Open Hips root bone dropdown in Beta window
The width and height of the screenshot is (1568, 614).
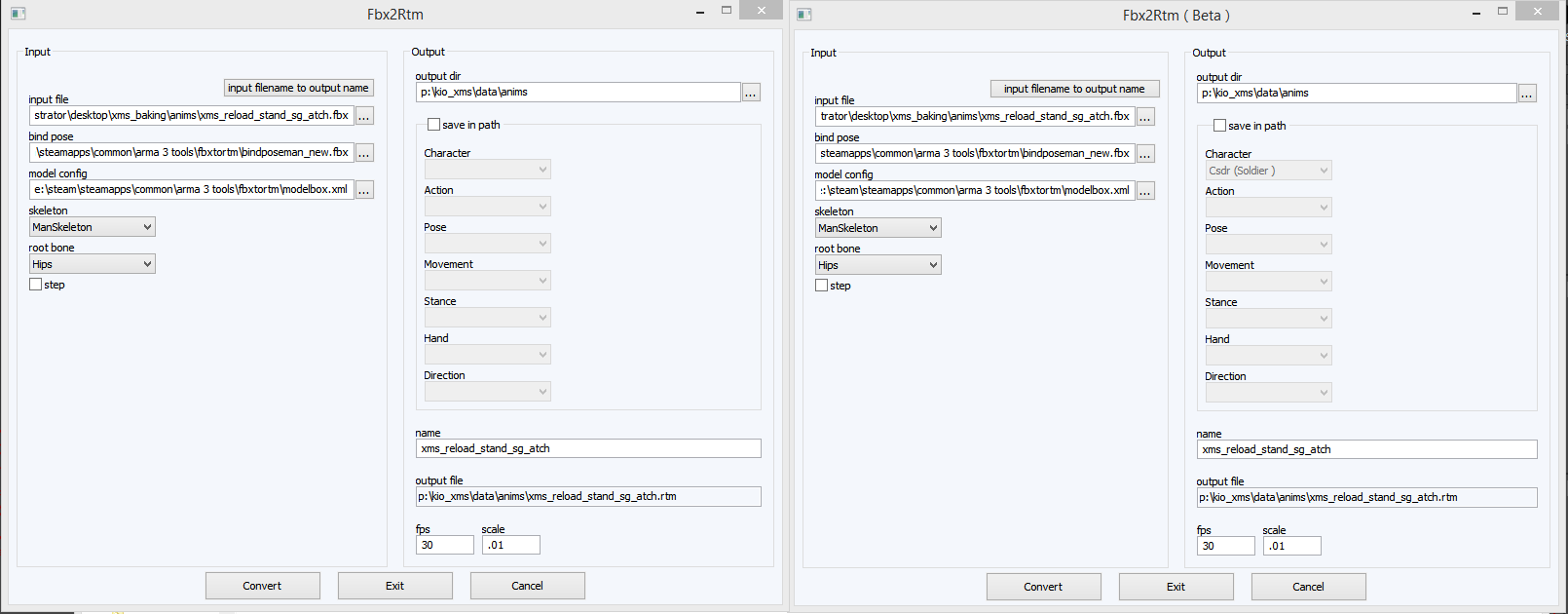878,265
